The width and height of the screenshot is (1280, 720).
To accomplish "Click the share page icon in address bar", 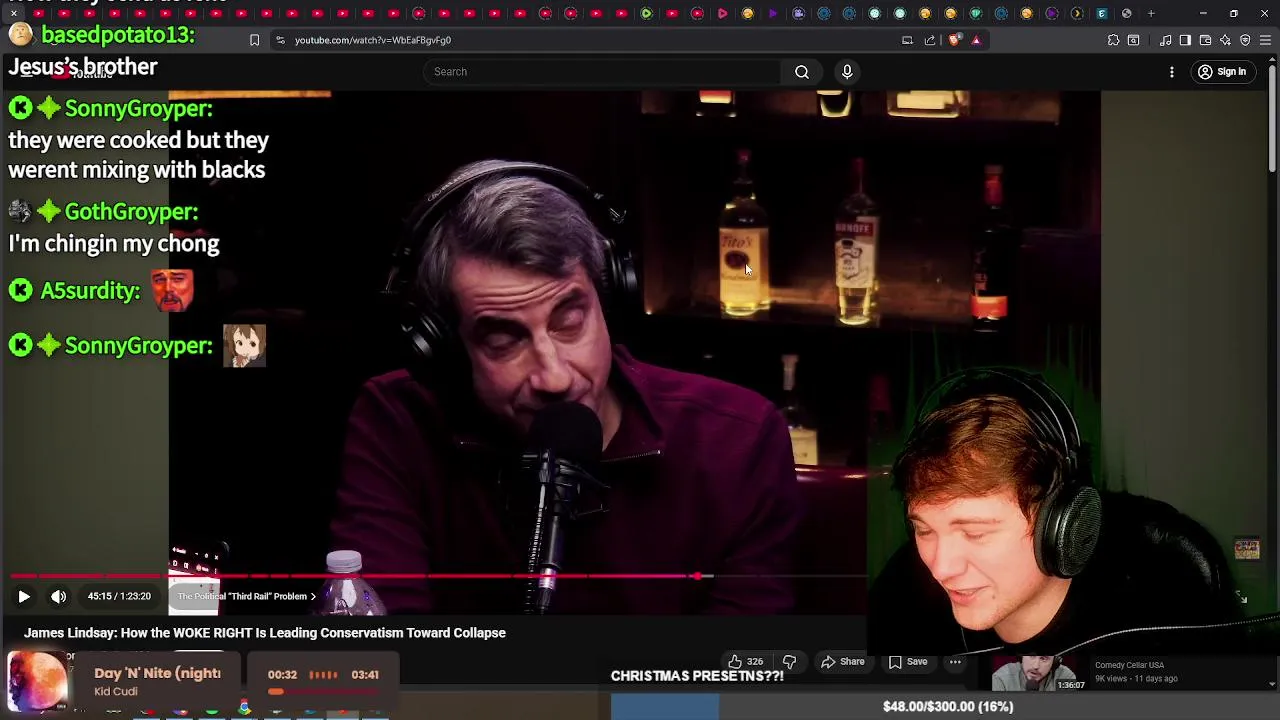I will tap(930, 40).
